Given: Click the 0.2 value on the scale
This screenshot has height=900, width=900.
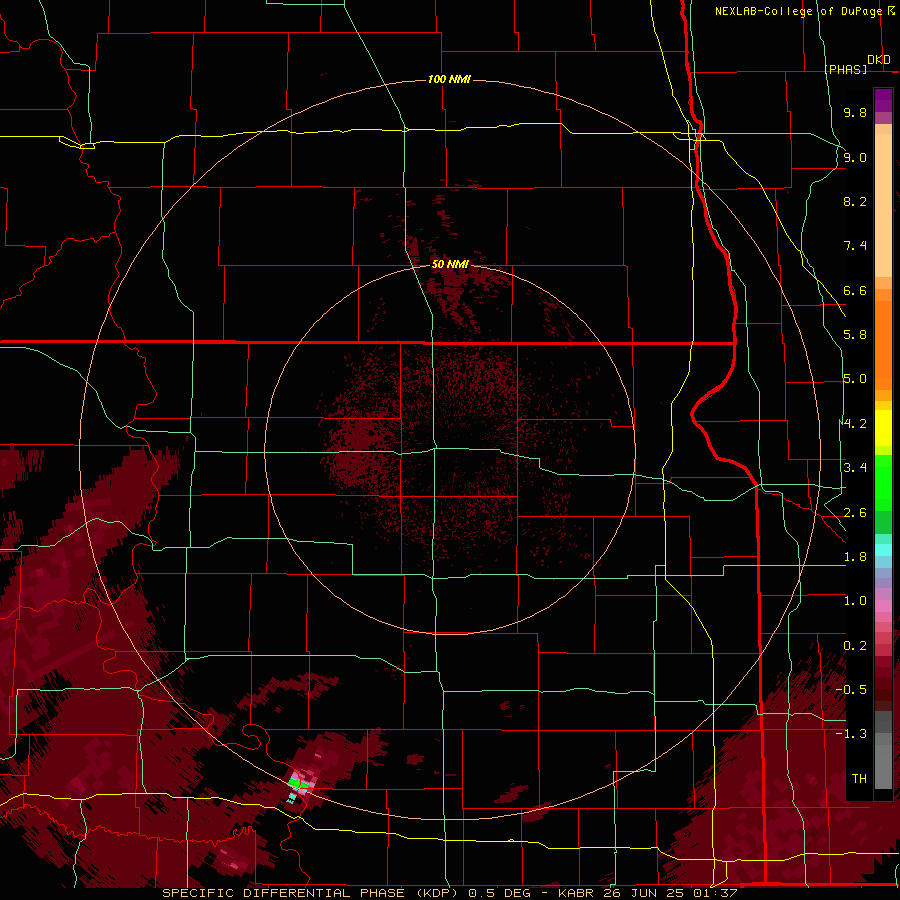Looking at the screenshot, I should pyautogui.click(x=855, y=646).
